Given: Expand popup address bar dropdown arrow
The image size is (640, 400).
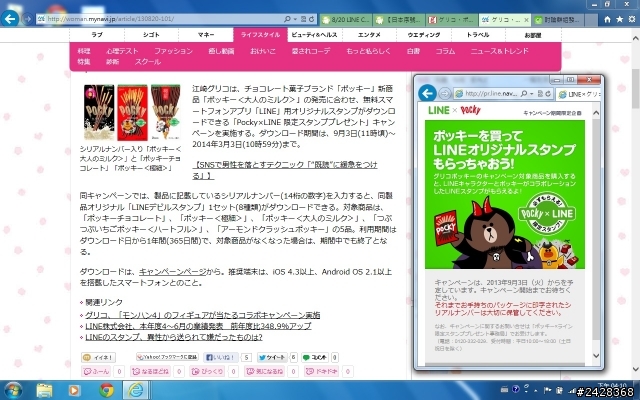Looking at the screenshot, I should [x=532, y=94].
